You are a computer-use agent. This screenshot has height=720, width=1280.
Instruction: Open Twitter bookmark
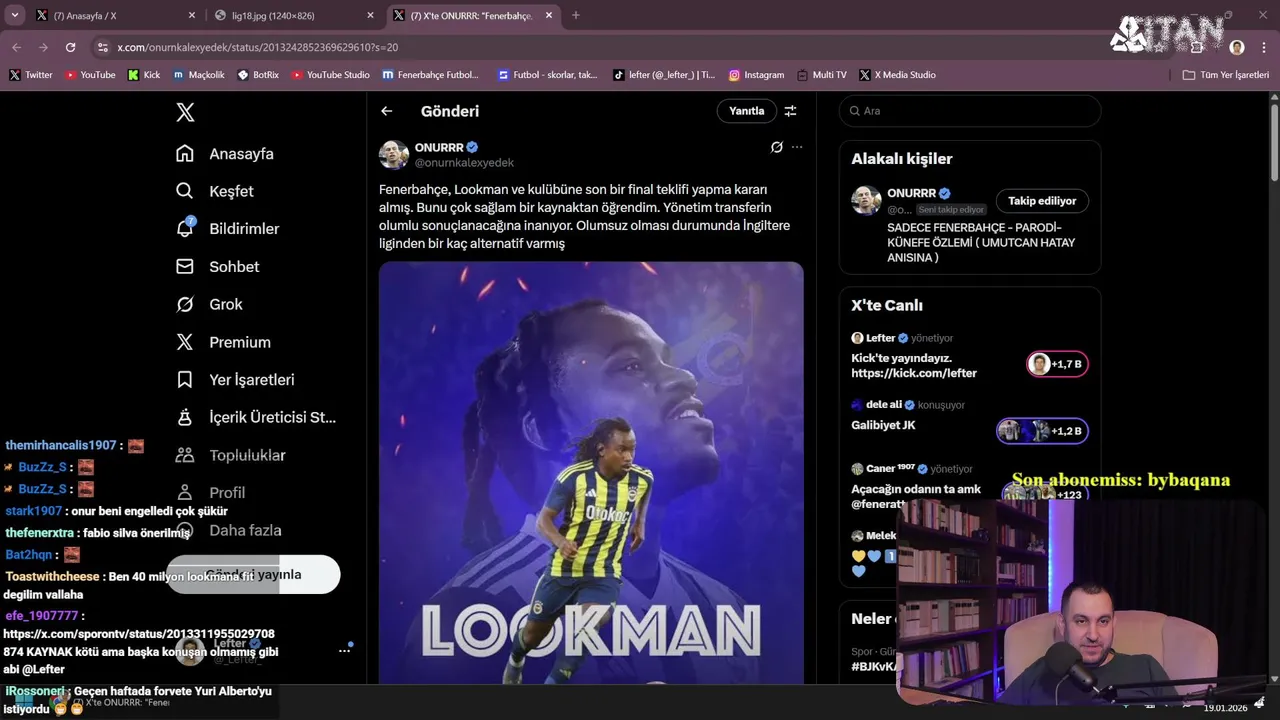[31, 75]
